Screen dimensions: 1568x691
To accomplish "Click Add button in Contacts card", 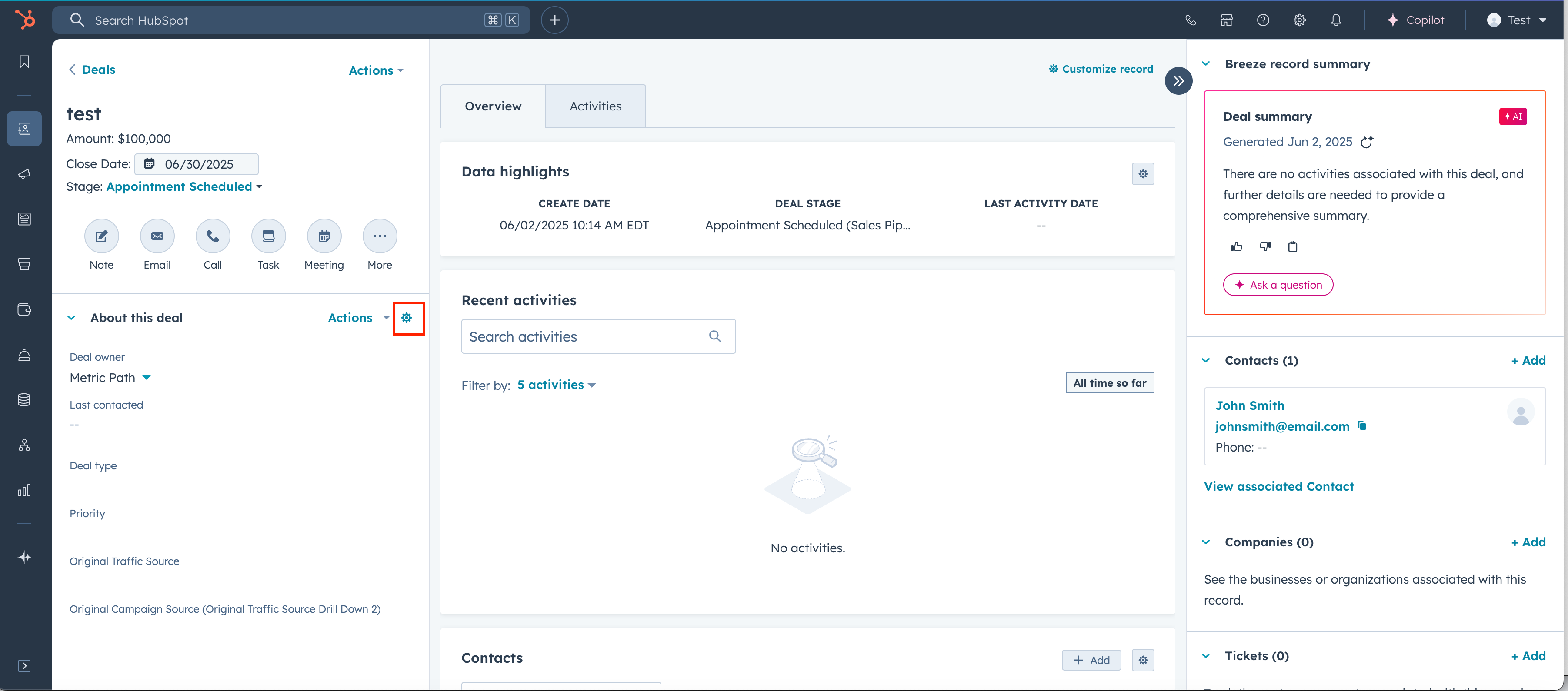I will click(x=1091, y=660).
